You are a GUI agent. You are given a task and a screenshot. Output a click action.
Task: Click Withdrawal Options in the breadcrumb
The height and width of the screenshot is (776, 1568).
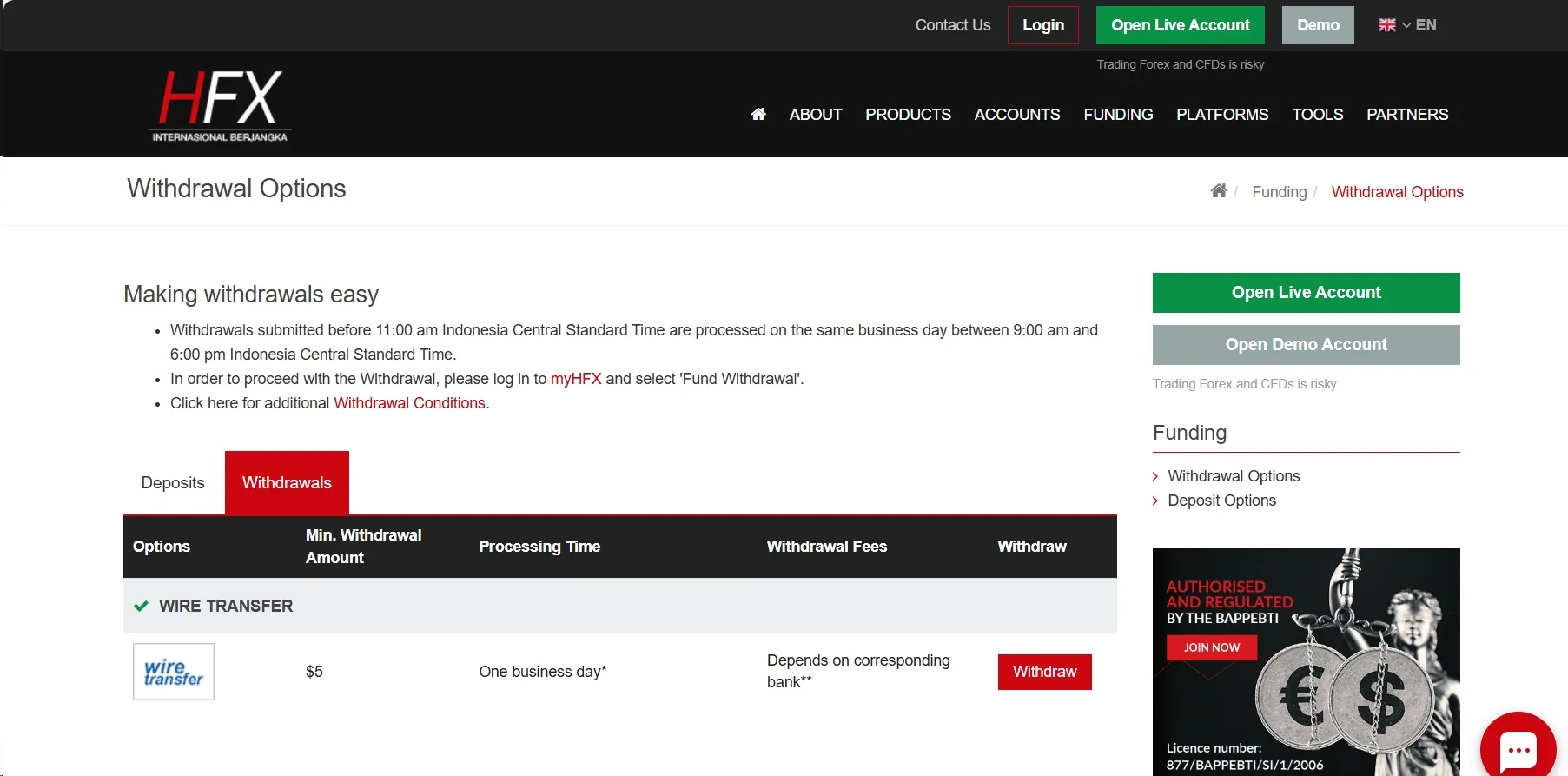(x=1397, y=192)
